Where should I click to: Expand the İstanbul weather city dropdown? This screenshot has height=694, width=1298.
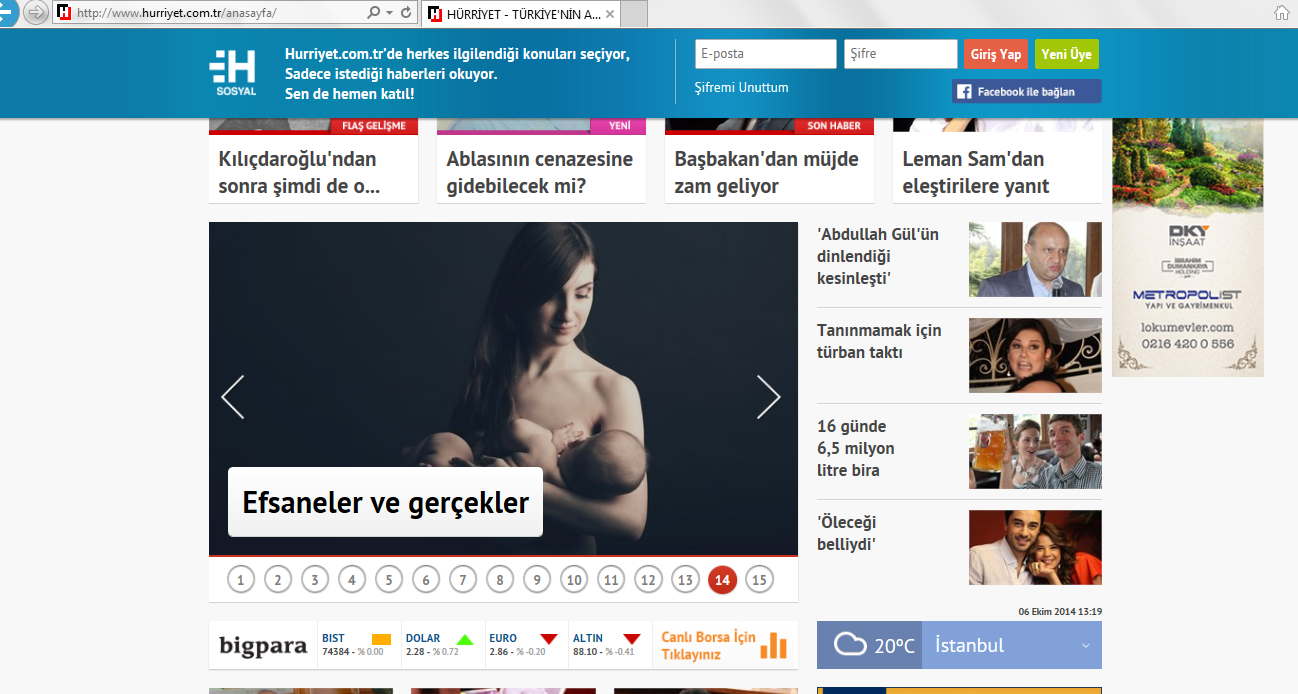1085,646
